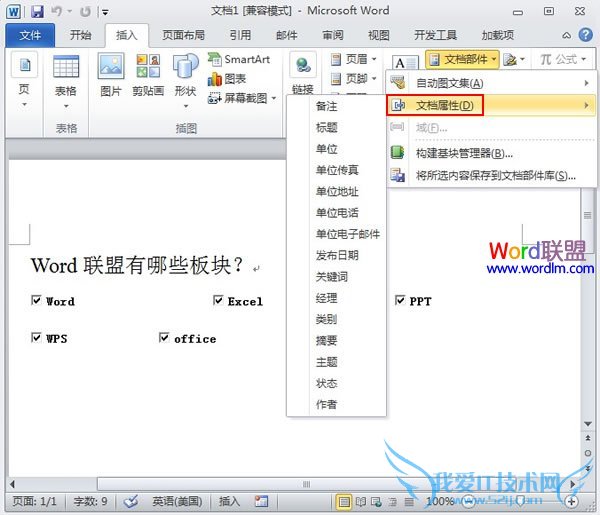
Task: Switch to draft view icon
Action: 409,501
